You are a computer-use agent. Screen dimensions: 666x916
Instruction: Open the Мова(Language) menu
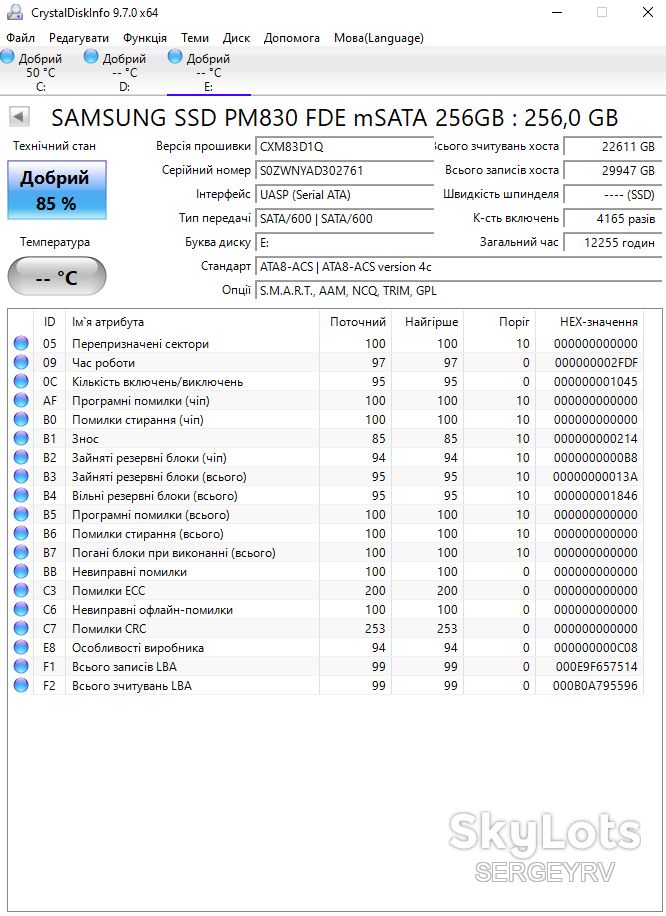379,38
